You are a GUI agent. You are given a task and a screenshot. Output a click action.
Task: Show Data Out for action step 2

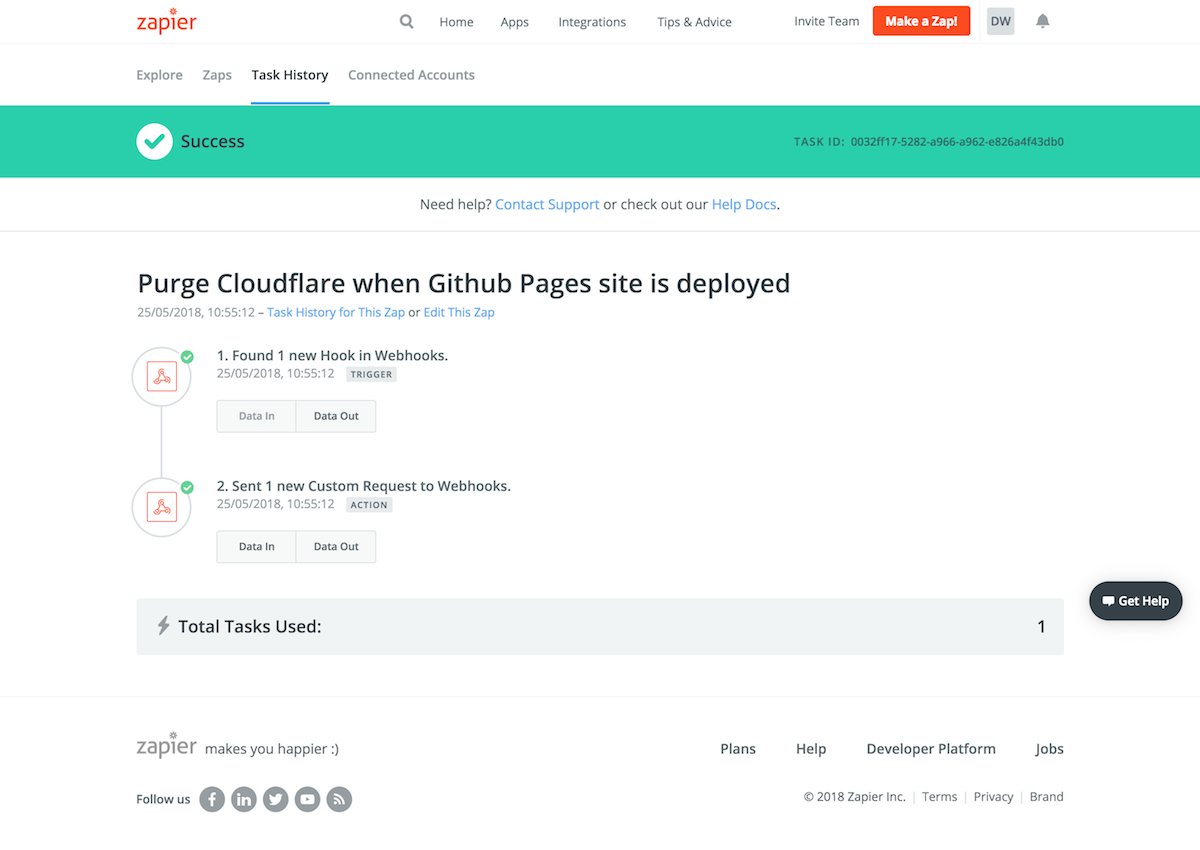coord(336,547)
